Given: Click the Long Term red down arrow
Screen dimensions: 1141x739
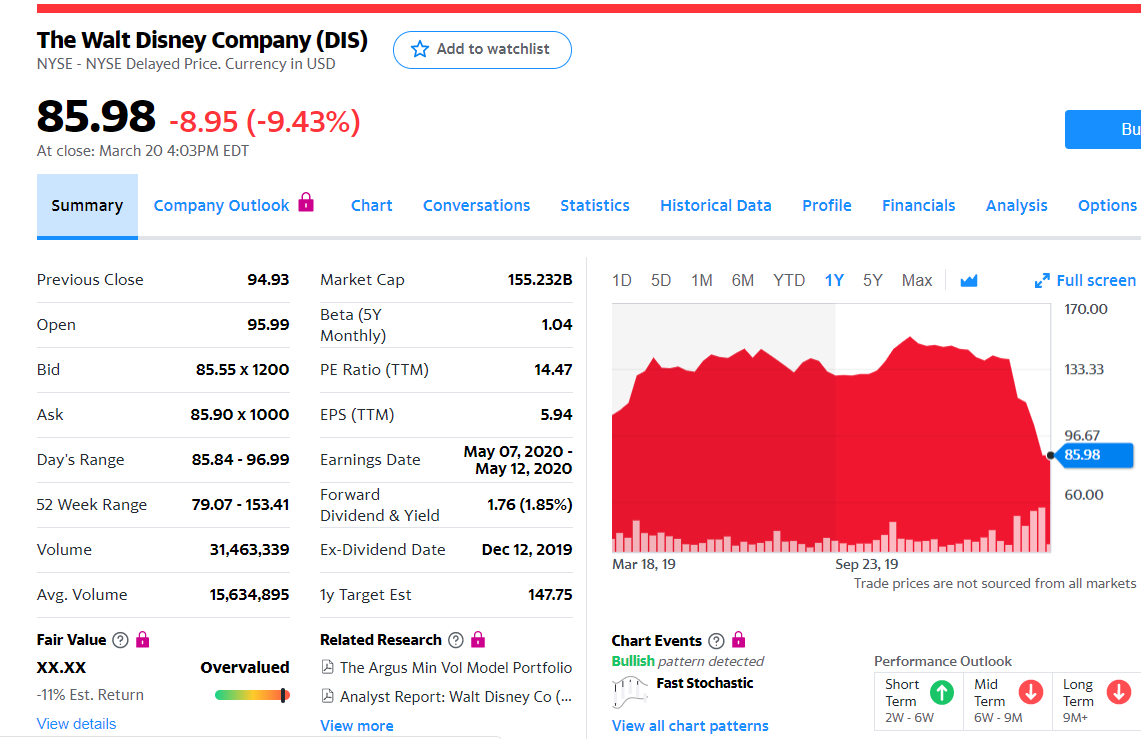Looking at the screenshot, I should pyautogui.click(x=1119, y=692).
